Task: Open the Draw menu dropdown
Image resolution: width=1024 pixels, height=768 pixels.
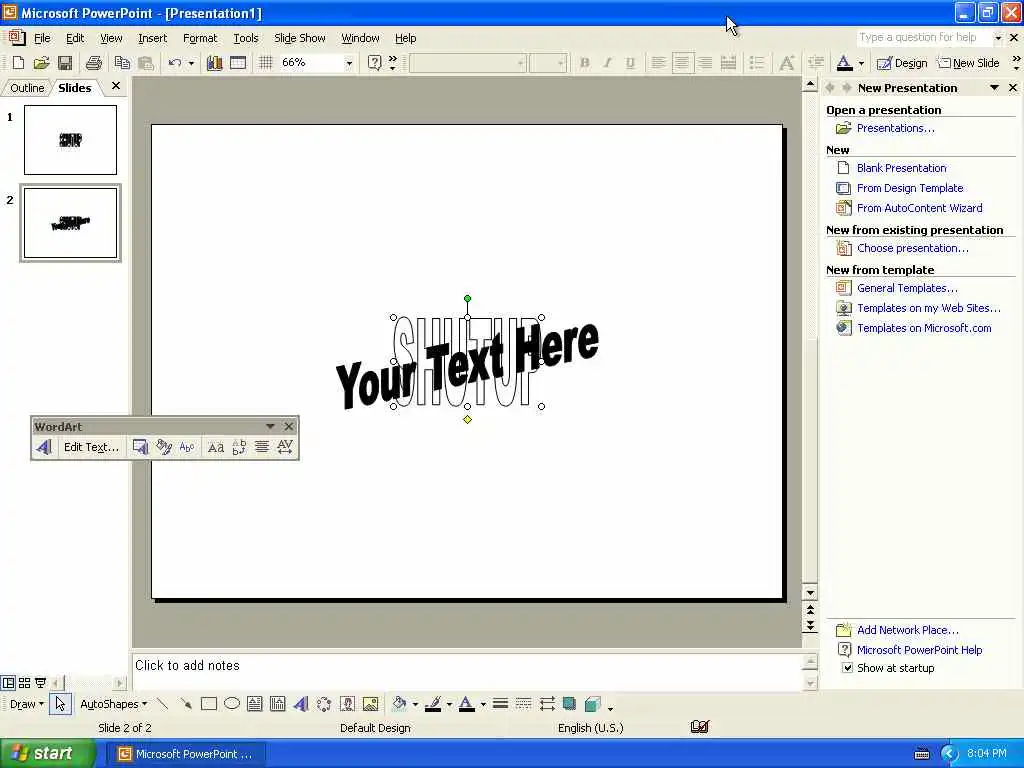Action: click(x=27, y=704)
